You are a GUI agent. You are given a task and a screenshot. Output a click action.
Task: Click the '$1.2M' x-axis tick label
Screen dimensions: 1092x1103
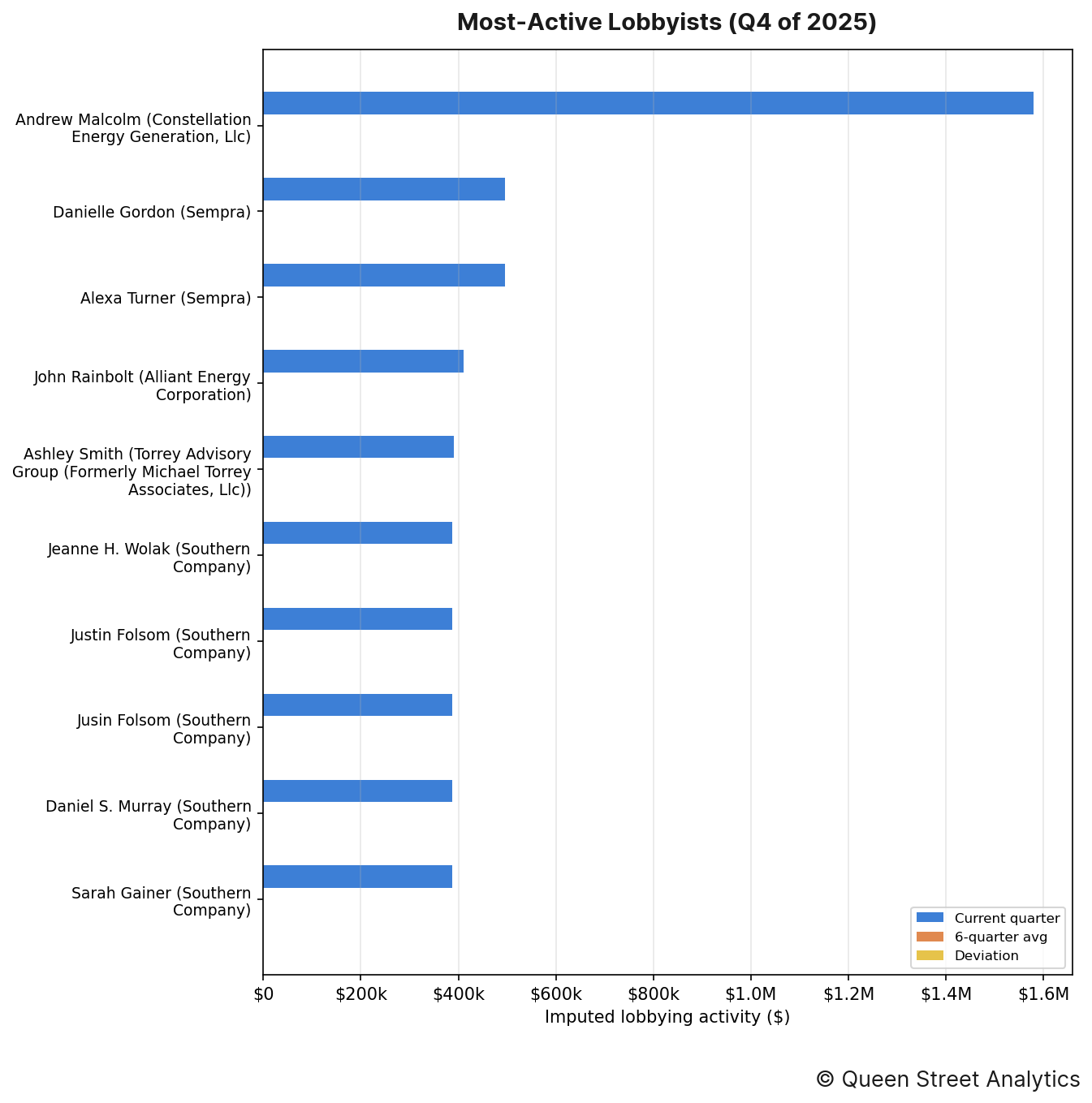coord(848,993)
